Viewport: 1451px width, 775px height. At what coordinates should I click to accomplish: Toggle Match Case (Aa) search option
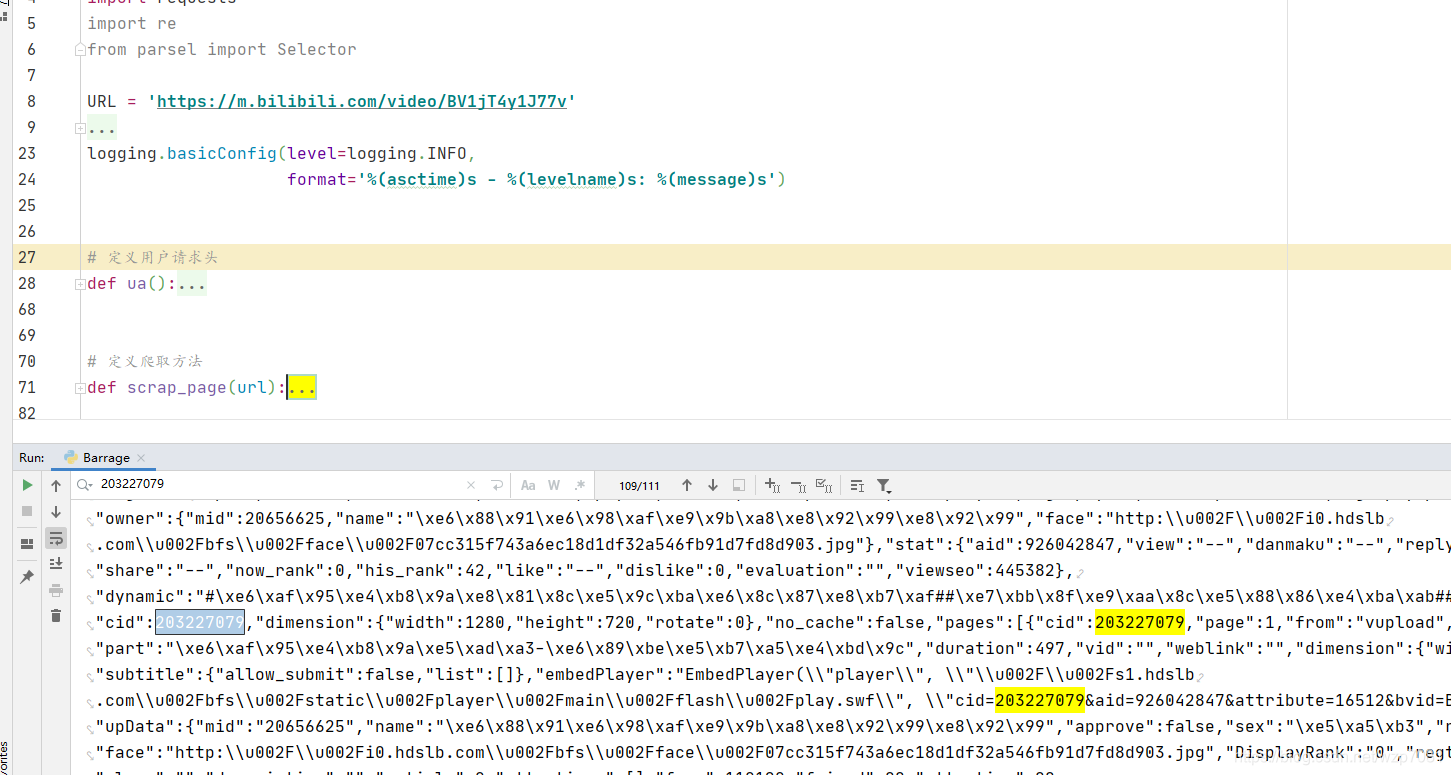528,485
